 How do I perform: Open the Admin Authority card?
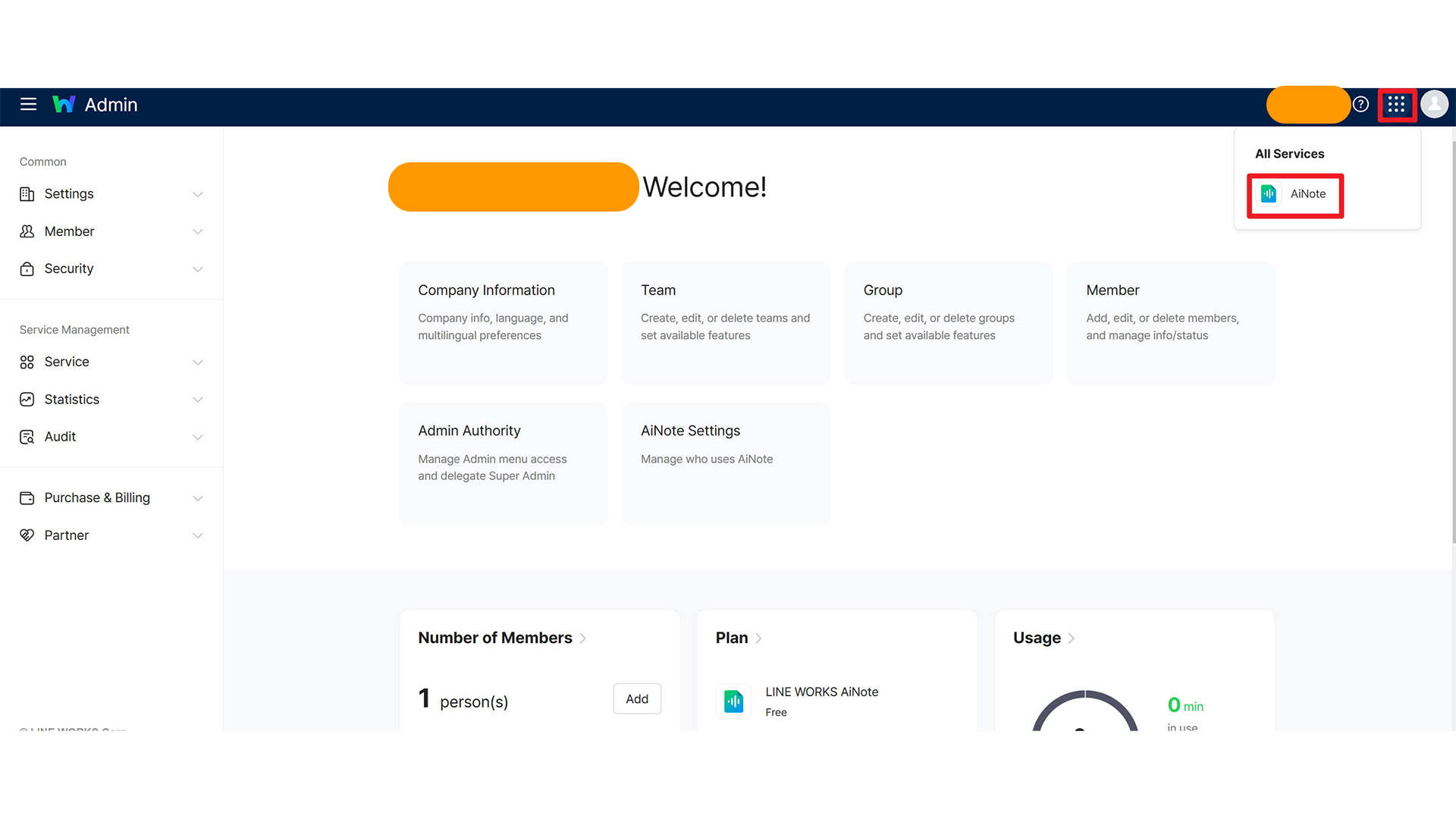click(x=504, y=464)
